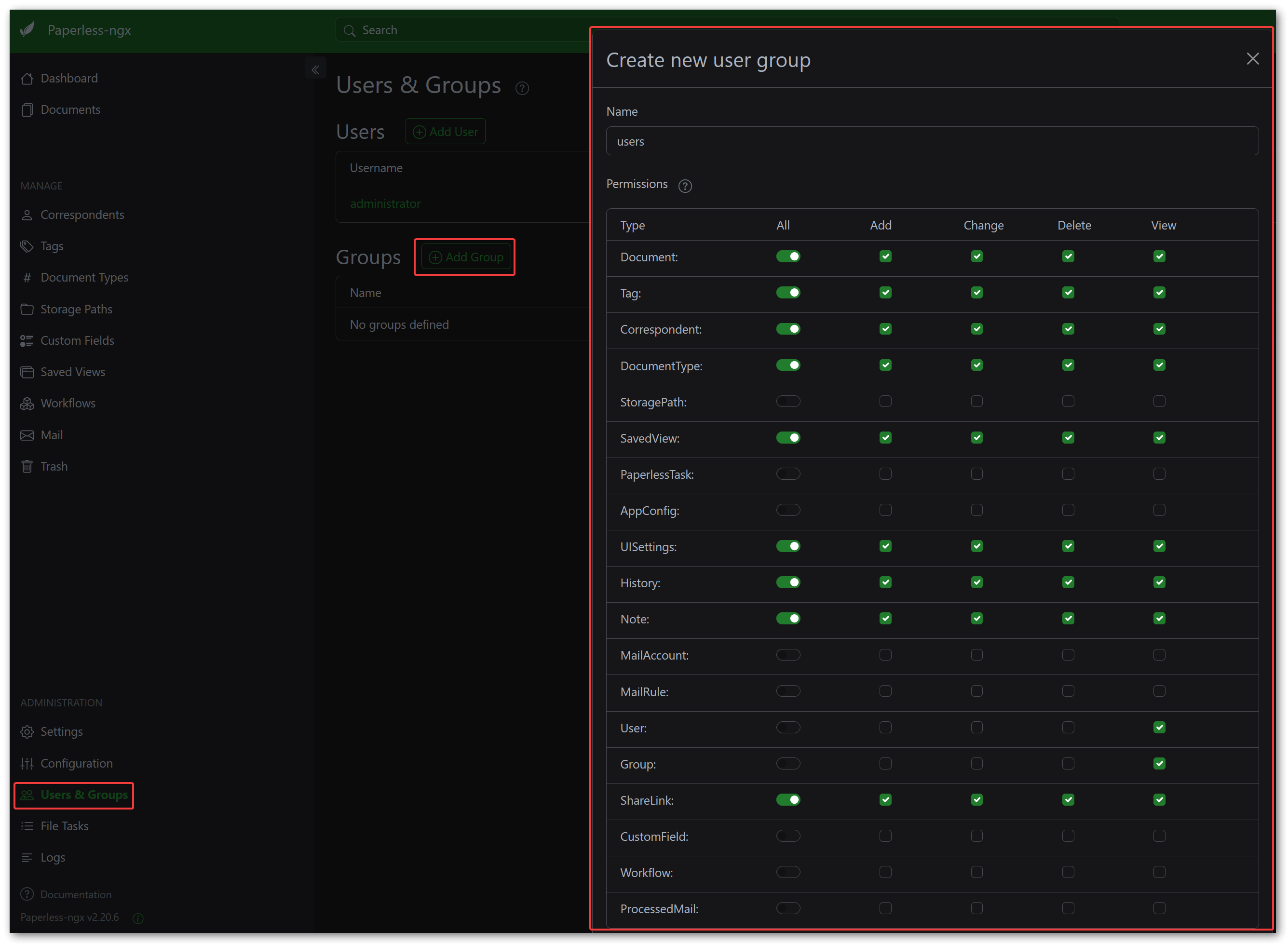Uncheck the Delete checkbox for Tag
This screenshot has width=1288, height=945.
click(x=1068, y=292)
